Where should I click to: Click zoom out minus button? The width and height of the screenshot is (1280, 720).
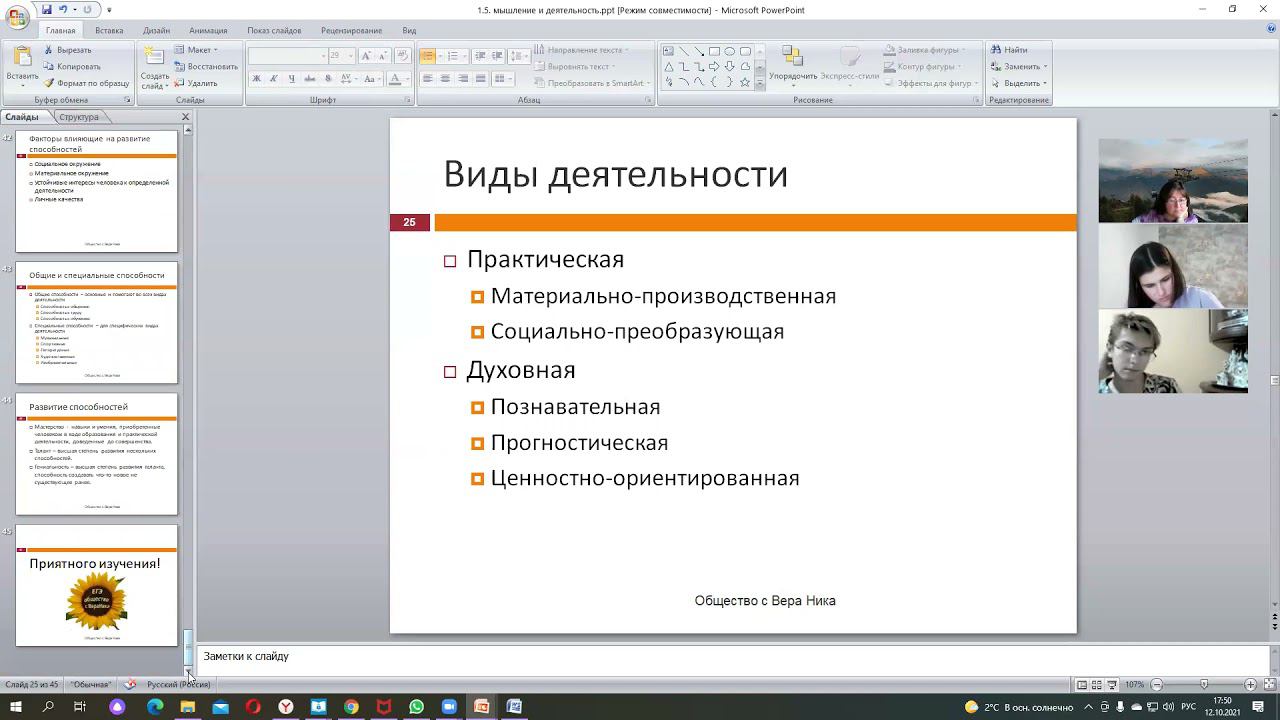click(x=1157, y=684)
